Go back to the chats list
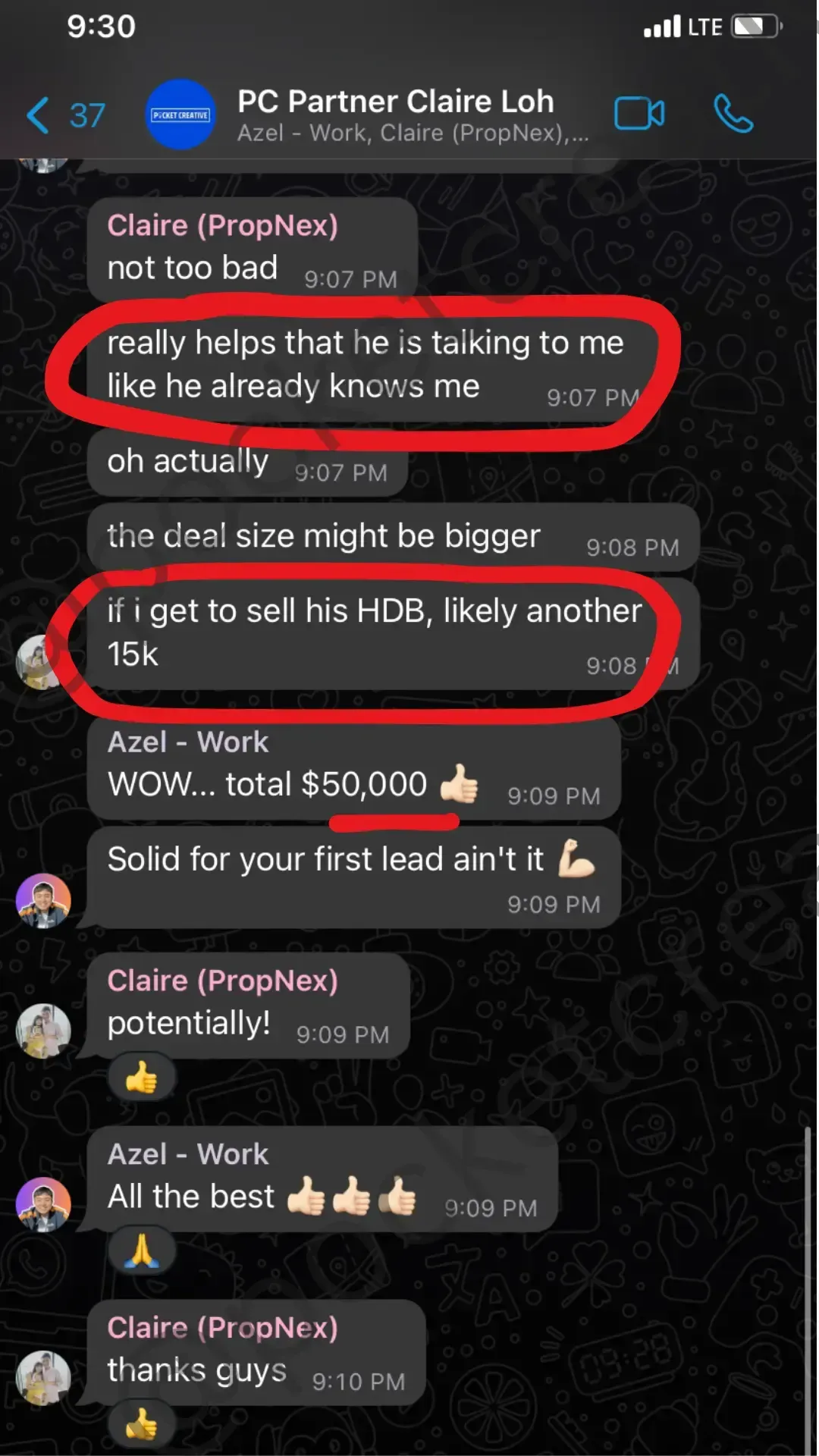The image size is (819, 1456). click(x=38, y=115)
